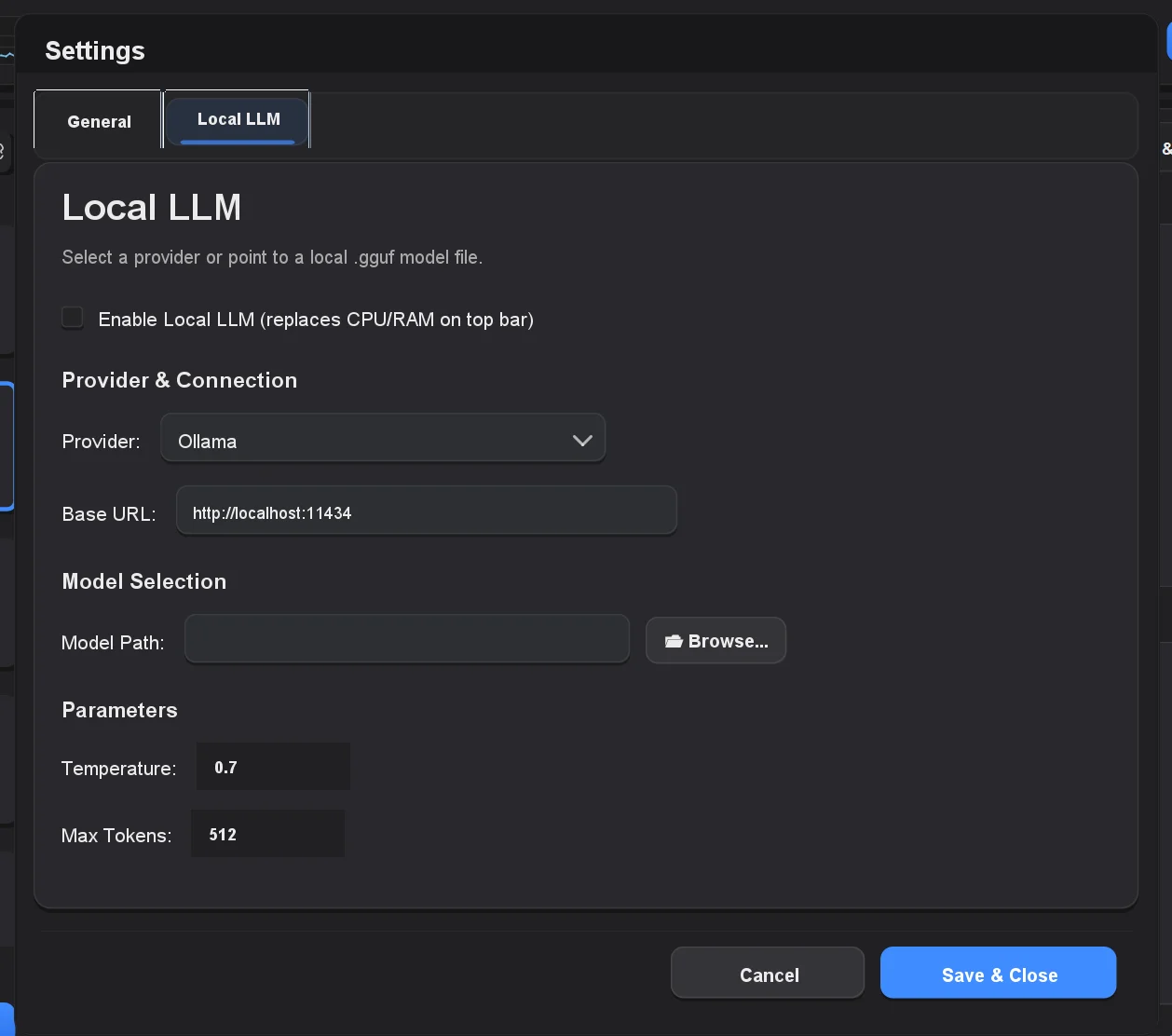Open the Provider dropdown showing Ollama
Screen dimensions: 1172x1036
click(383, 440)
